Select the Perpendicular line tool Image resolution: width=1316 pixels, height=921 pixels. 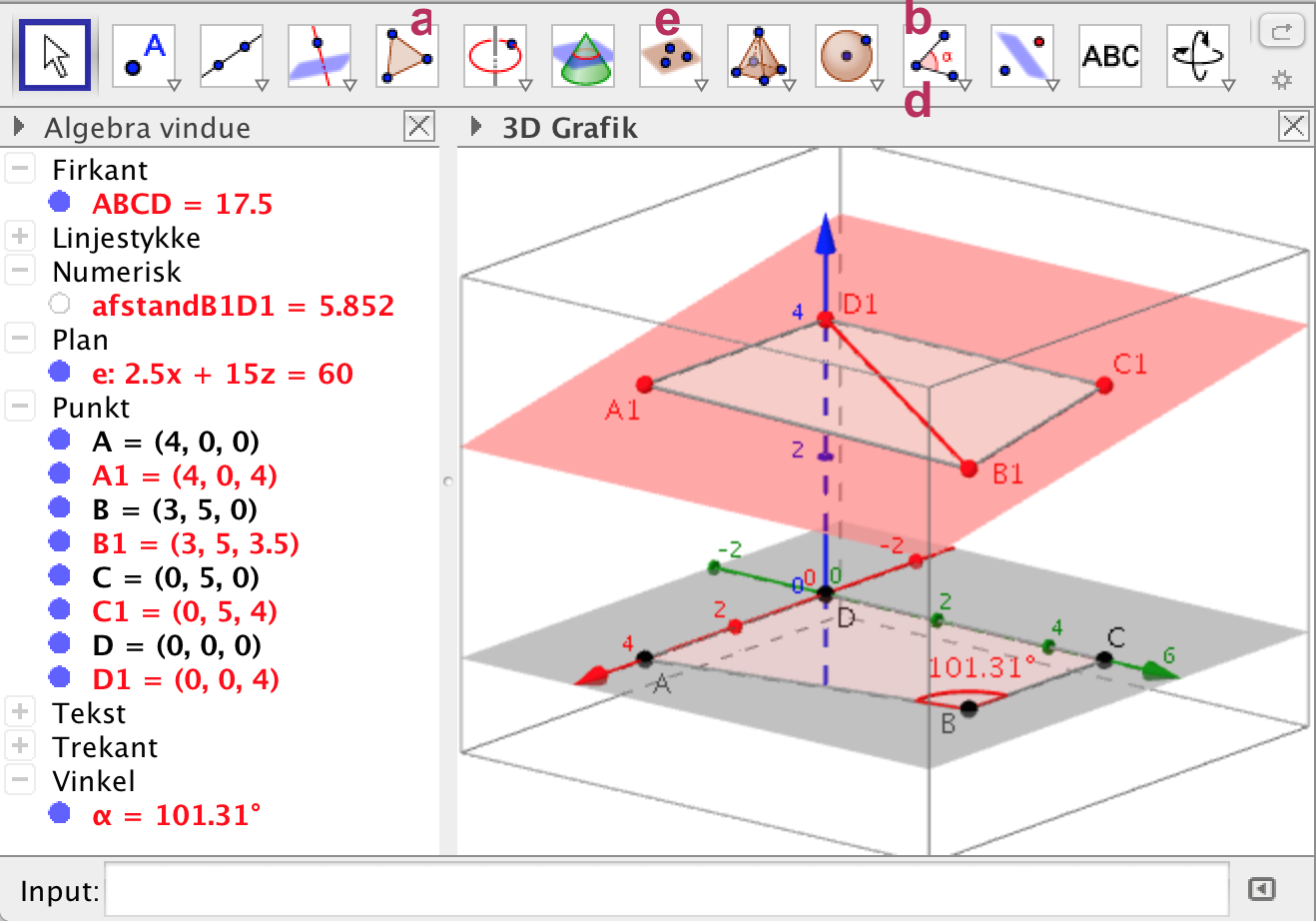click(321, 56)
